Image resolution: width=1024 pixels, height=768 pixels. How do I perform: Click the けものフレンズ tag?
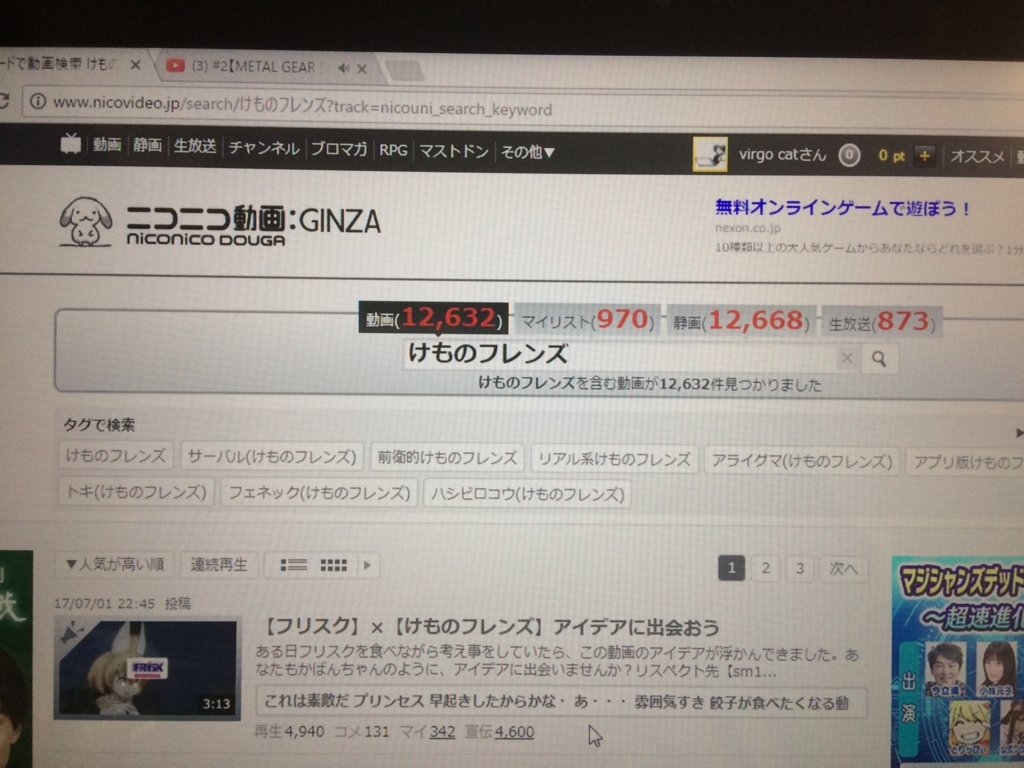tap(116, 455)
